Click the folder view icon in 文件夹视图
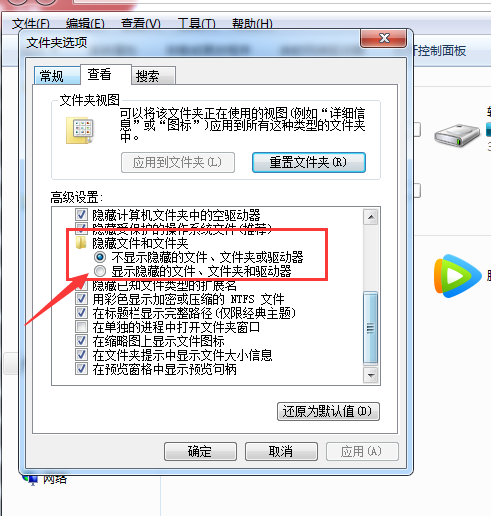491x516 pixels. click(x=80, y=130)
